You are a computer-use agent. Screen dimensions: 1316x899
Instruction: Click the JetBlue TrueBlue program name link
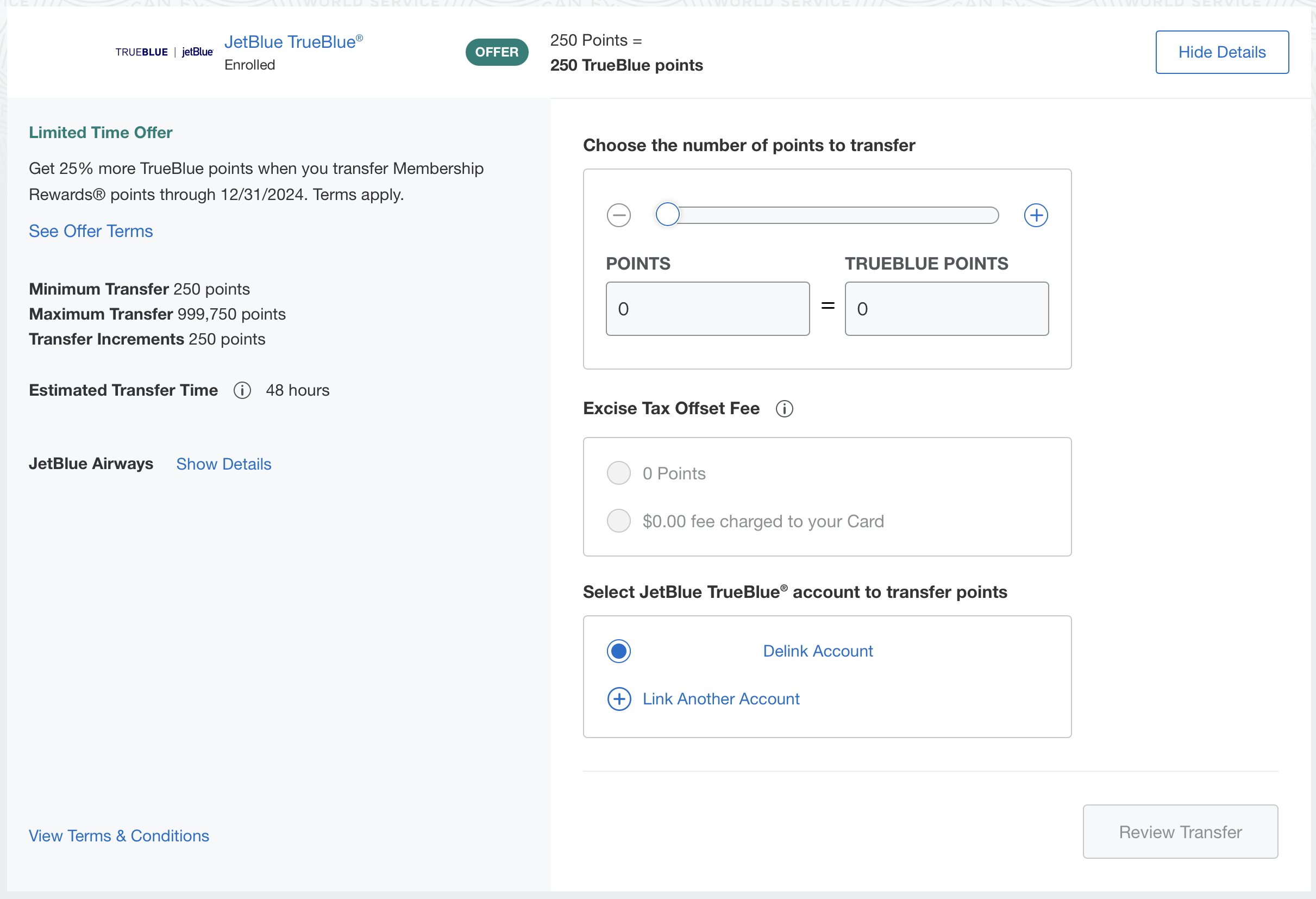tap(293, 41)
